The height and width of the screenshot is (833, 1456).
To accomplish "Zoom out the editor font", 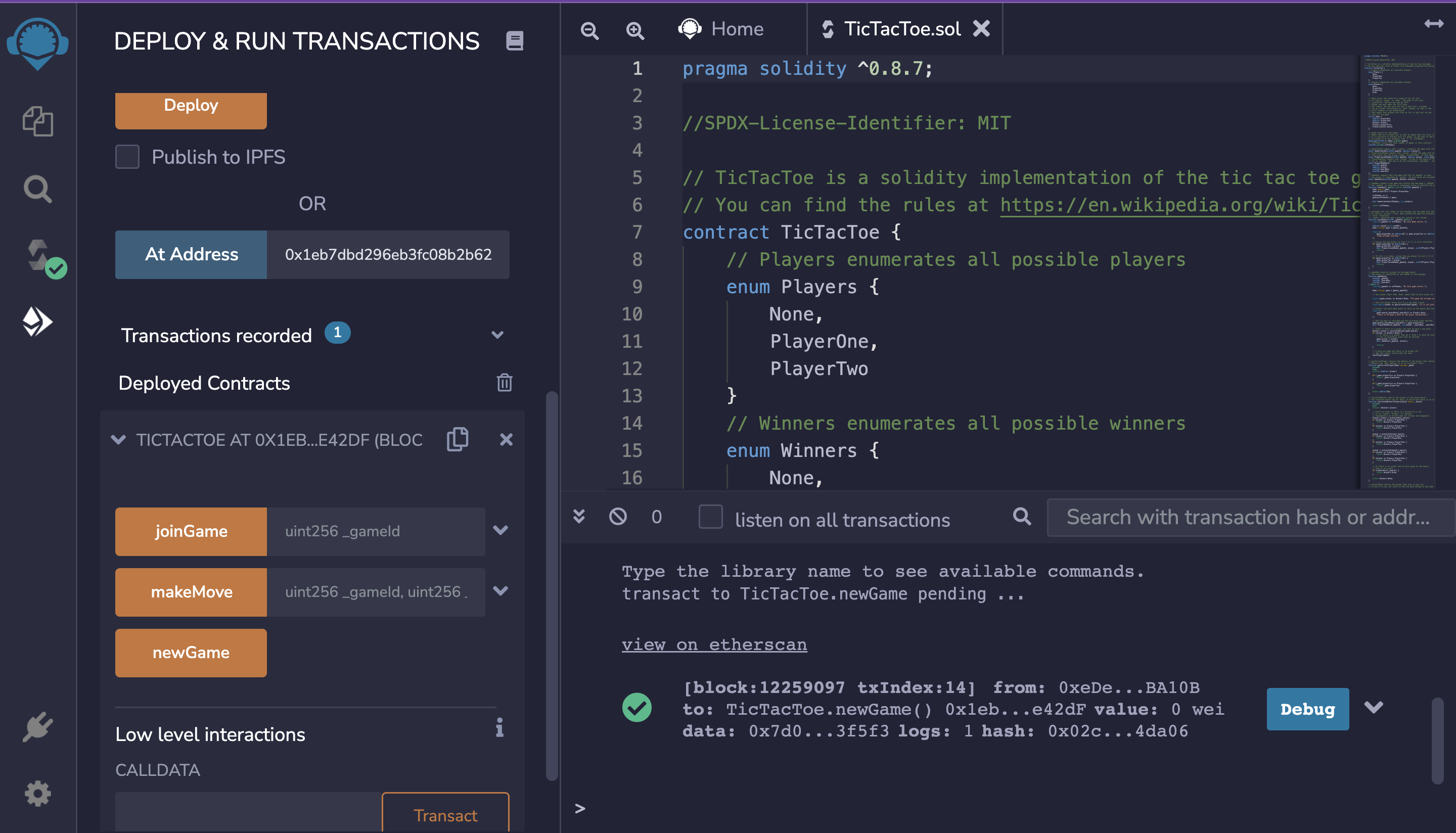I will (590, 30).
